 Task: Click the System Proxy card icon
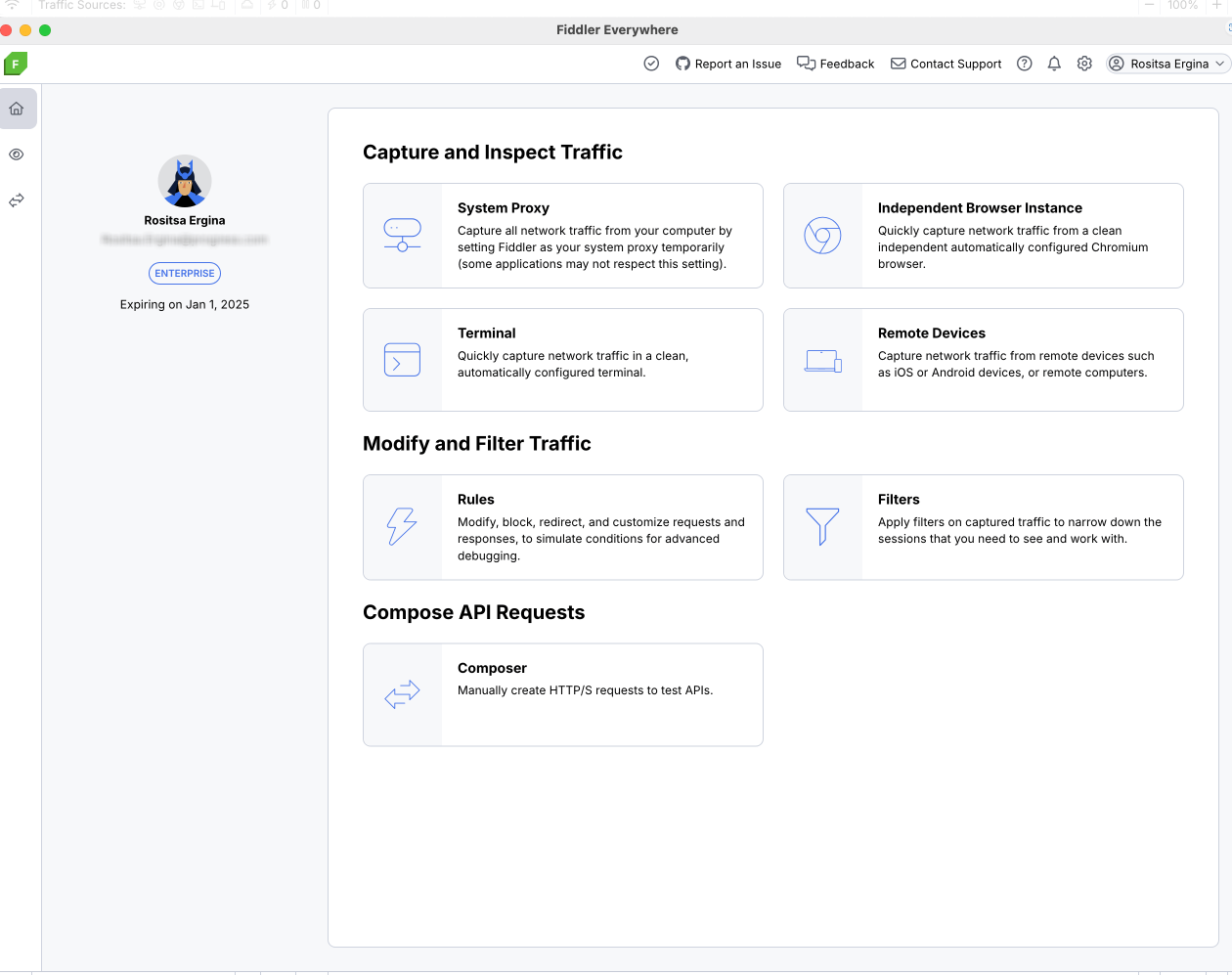point(403,236)
